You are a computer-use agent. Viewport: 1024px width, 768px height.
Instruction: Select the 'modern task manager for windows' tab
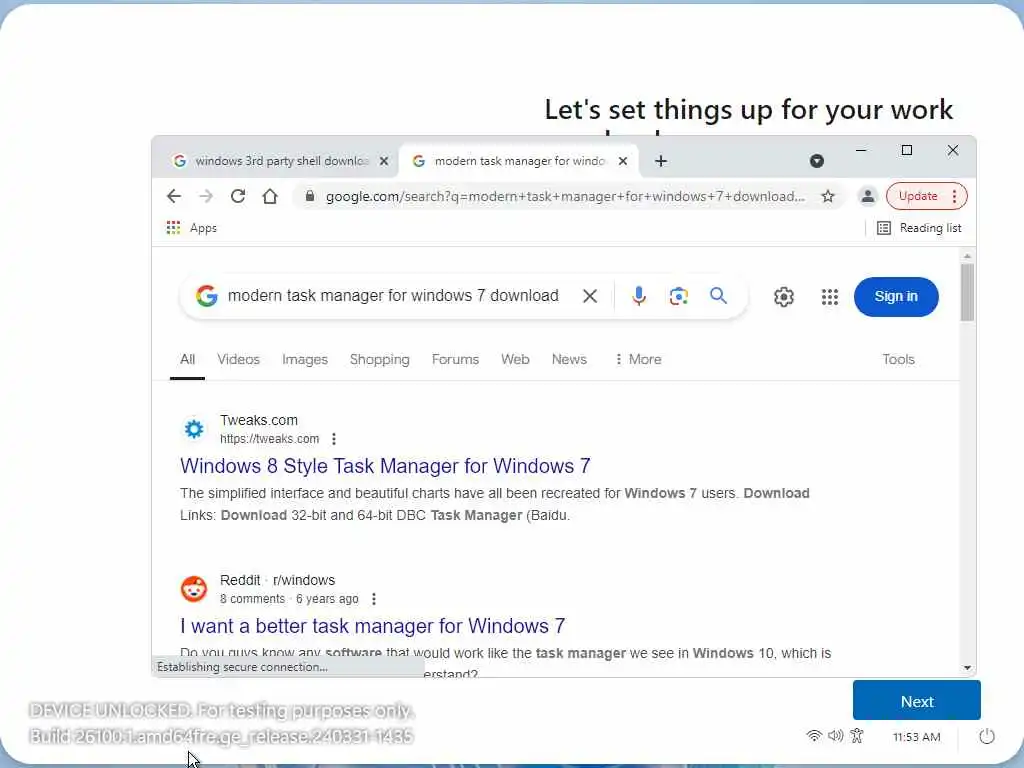(518, 161)
